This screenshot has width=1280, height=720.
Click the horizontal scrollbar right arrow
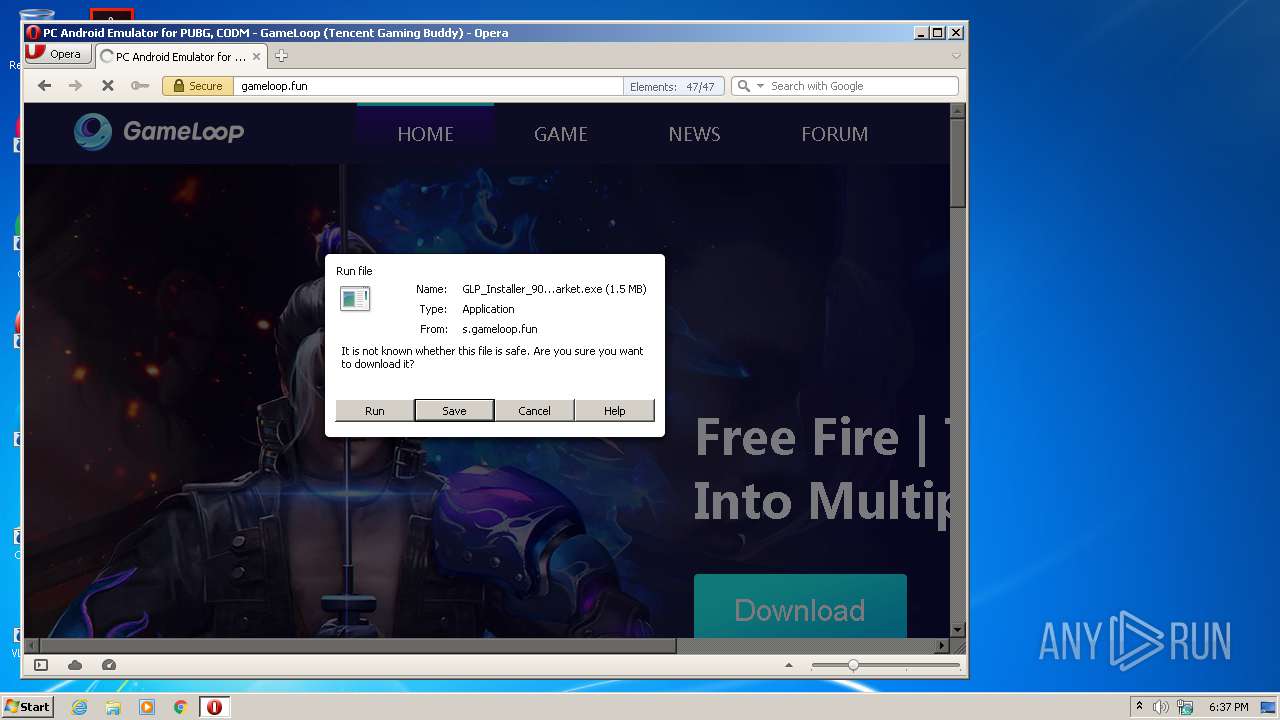point(941,646)
